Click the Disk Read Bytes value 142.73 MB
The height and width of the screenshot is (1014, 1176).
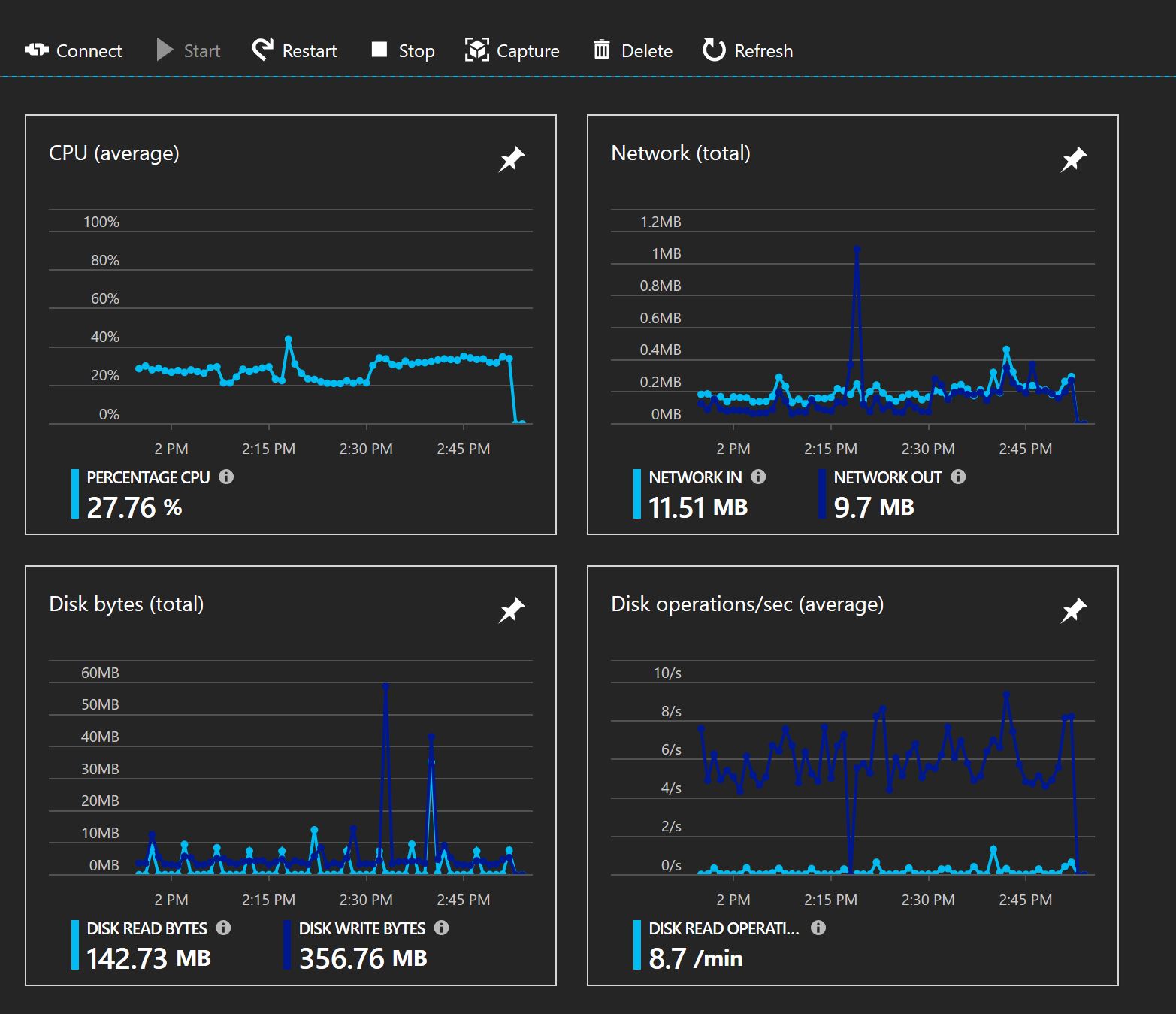click(149, 958)
